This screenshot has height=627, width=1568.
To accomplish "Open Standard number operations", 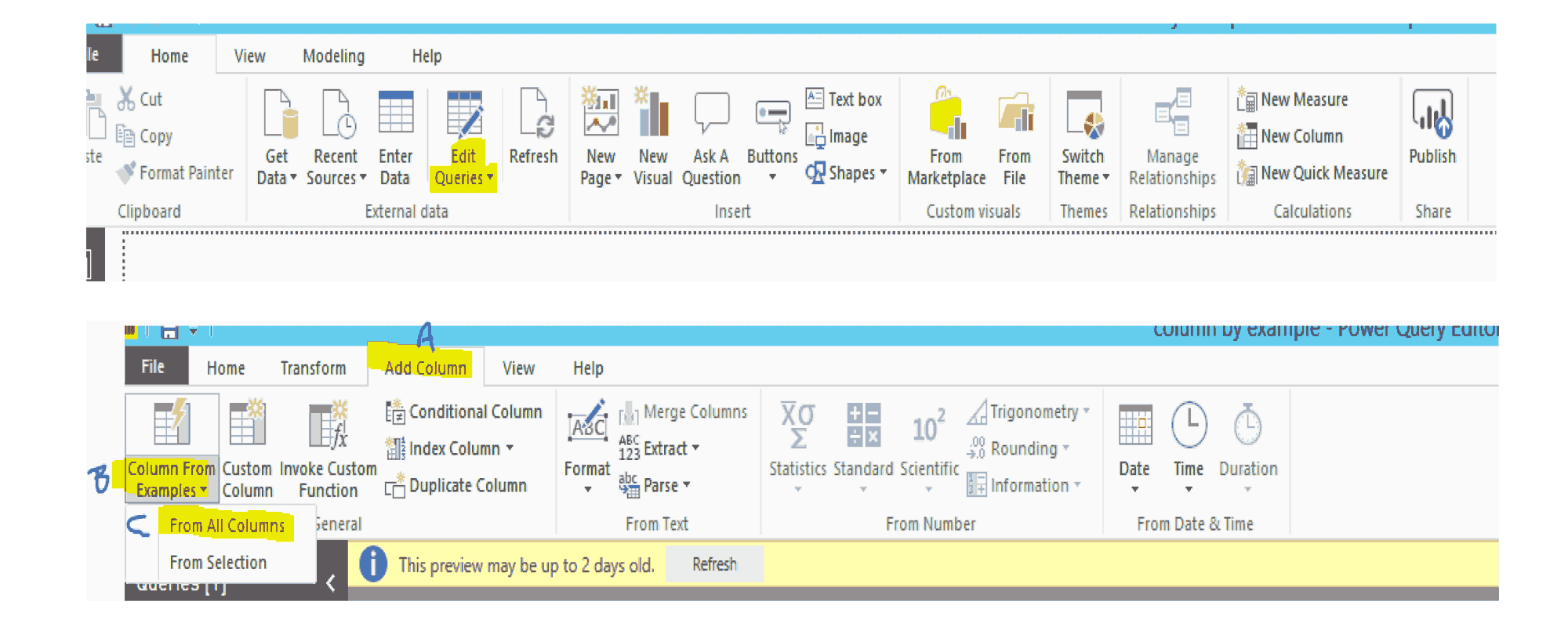I will click(863, 447).
